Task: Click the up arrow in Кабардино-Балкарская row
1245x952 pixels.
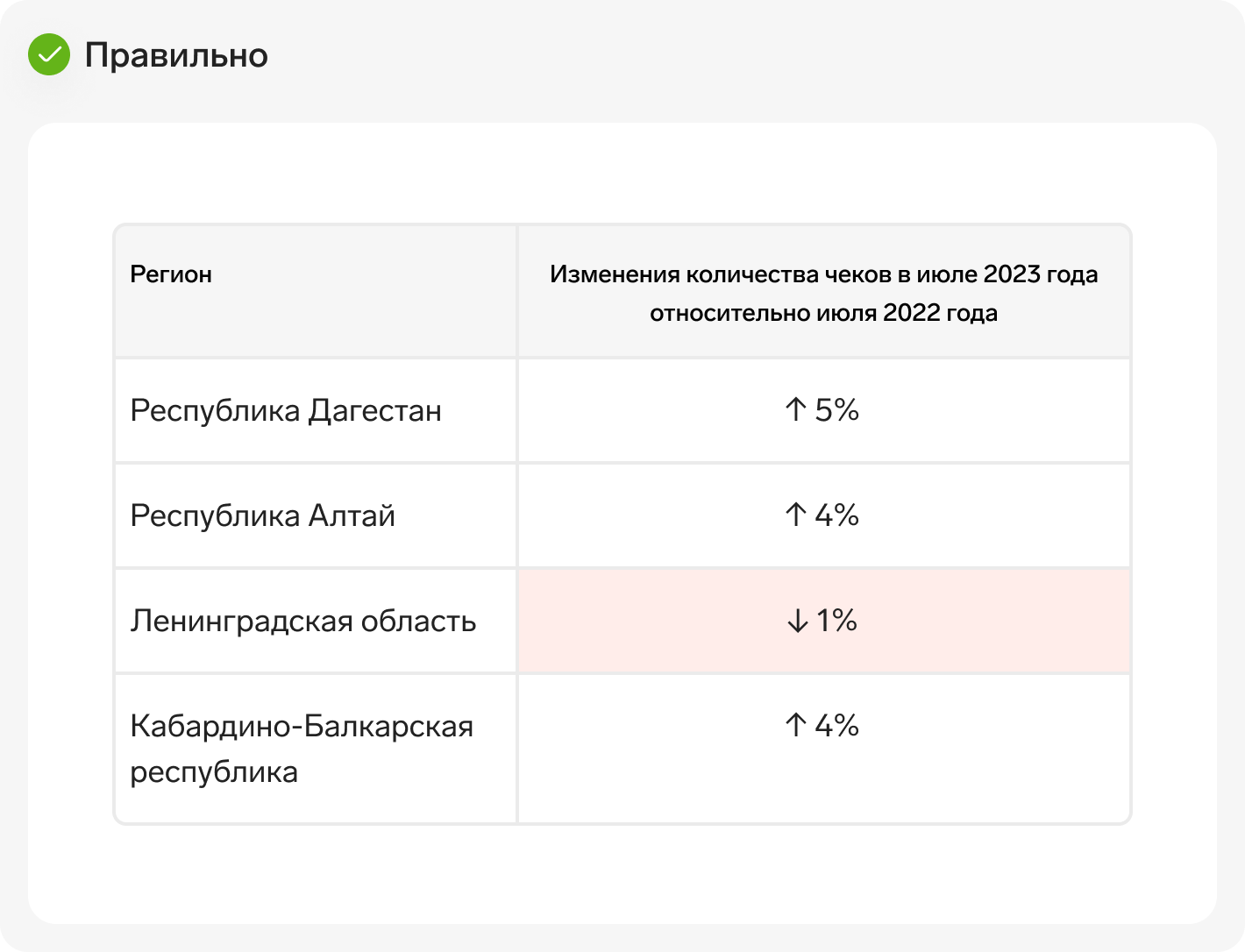Action: (x=795, y=725)
